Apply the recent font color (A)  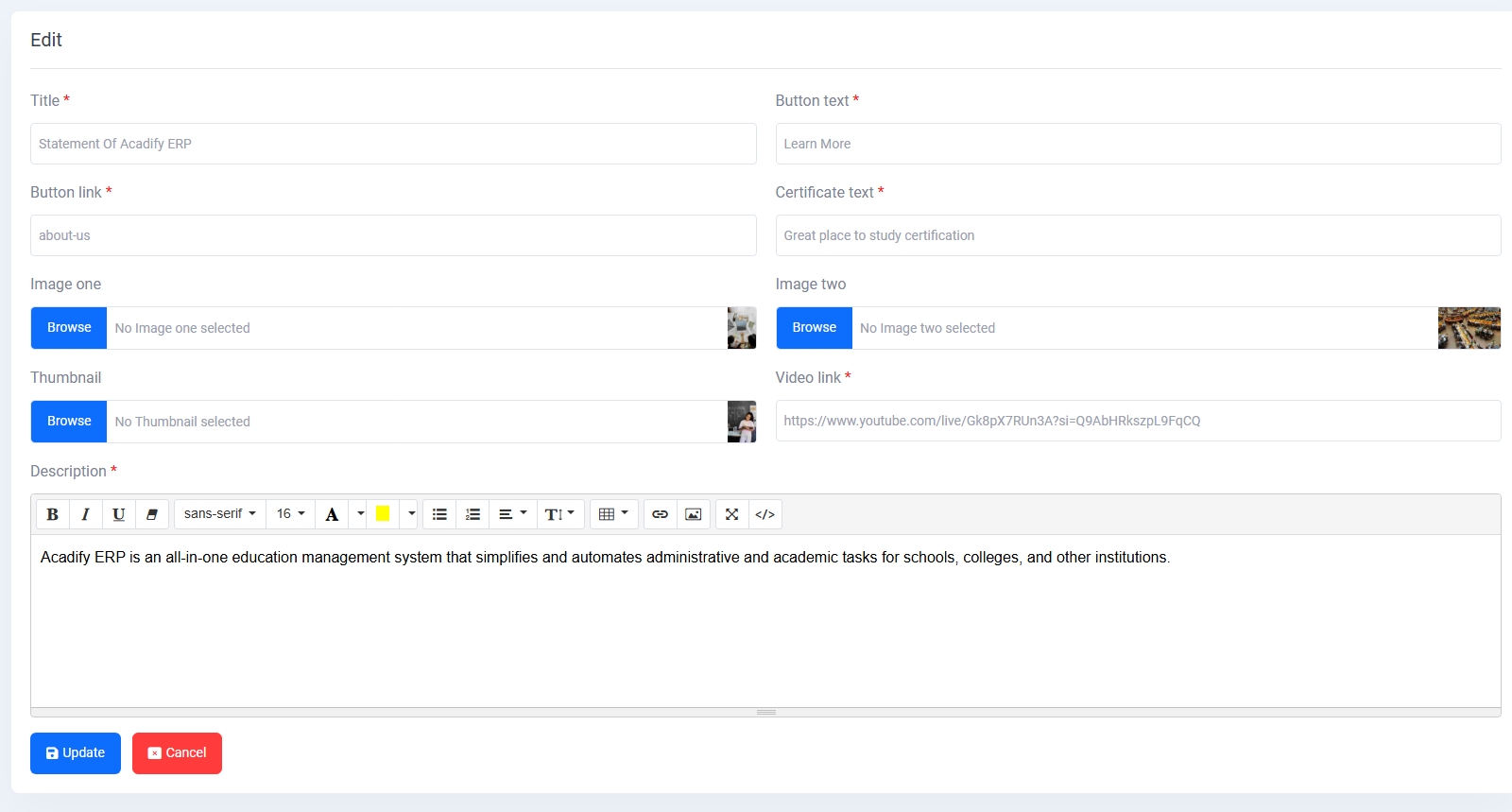[x=332, y=514]
